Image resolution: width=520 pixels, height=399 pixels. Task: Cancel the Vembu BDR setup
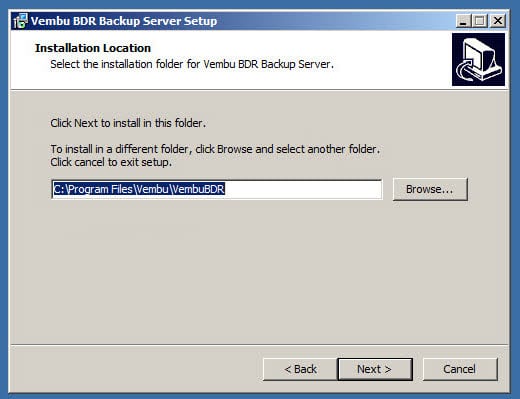tap(460, 369)
